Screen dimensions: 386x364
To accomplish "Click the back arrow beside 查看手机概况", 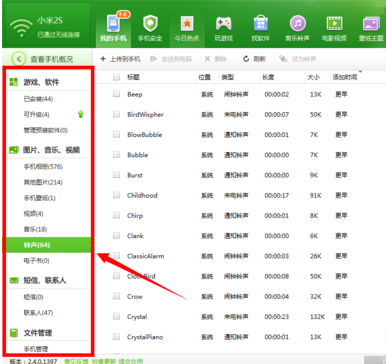I will click(19, 59).
